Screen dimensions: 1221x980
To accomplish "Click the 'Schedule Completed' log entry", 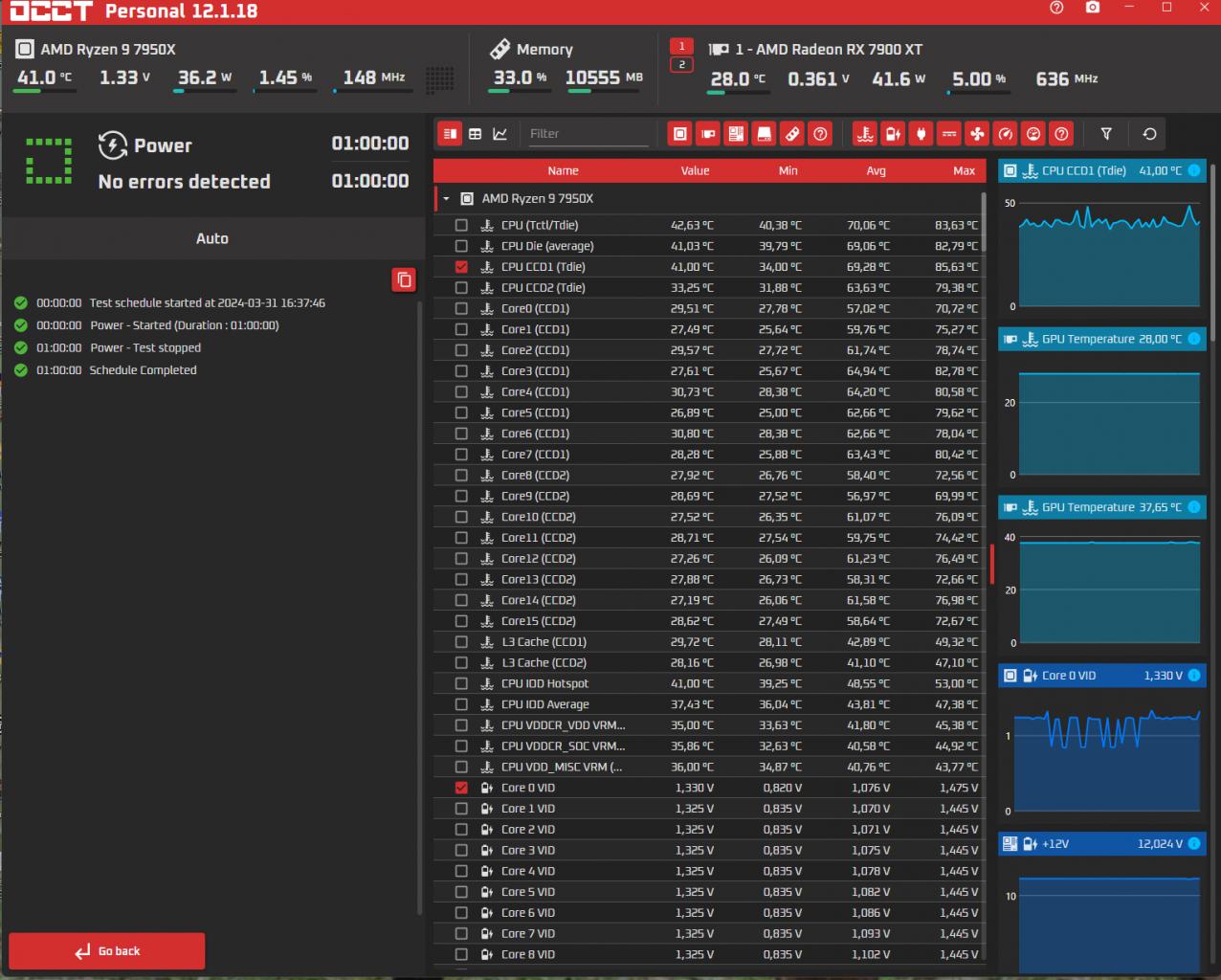I will pos(143,370).
